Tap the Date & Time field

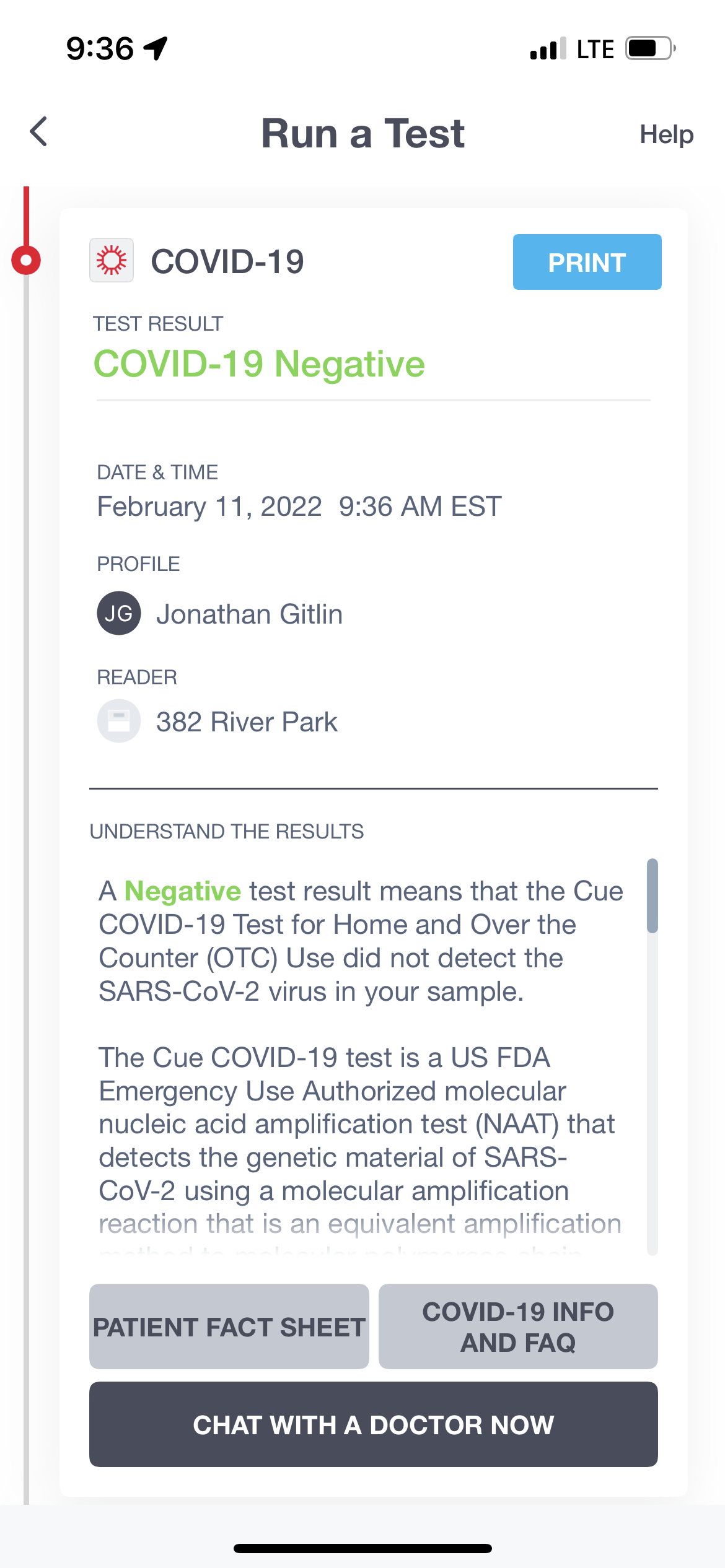coord(299,505)
